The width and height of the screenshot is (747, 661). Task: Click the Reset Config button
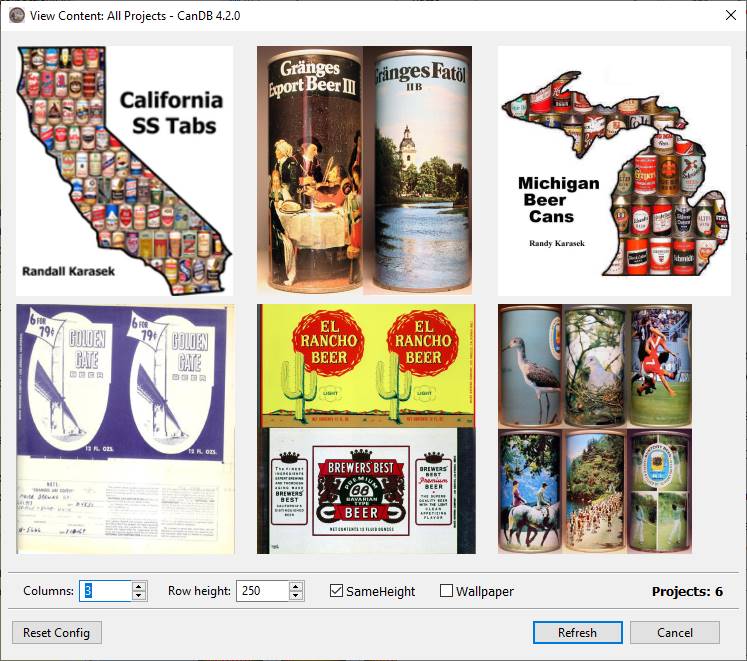click(57, 633)
